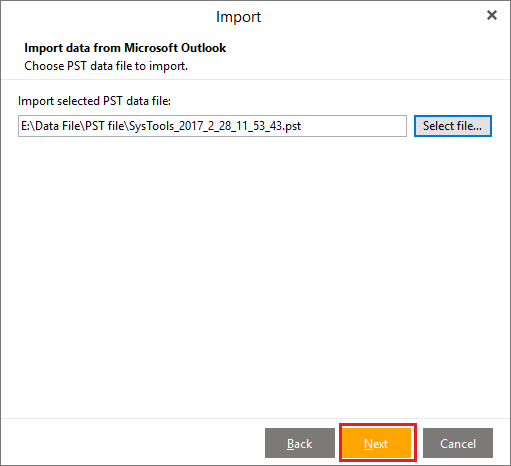
Task: Go Back to previous step
Action: (x=300, y=443)
